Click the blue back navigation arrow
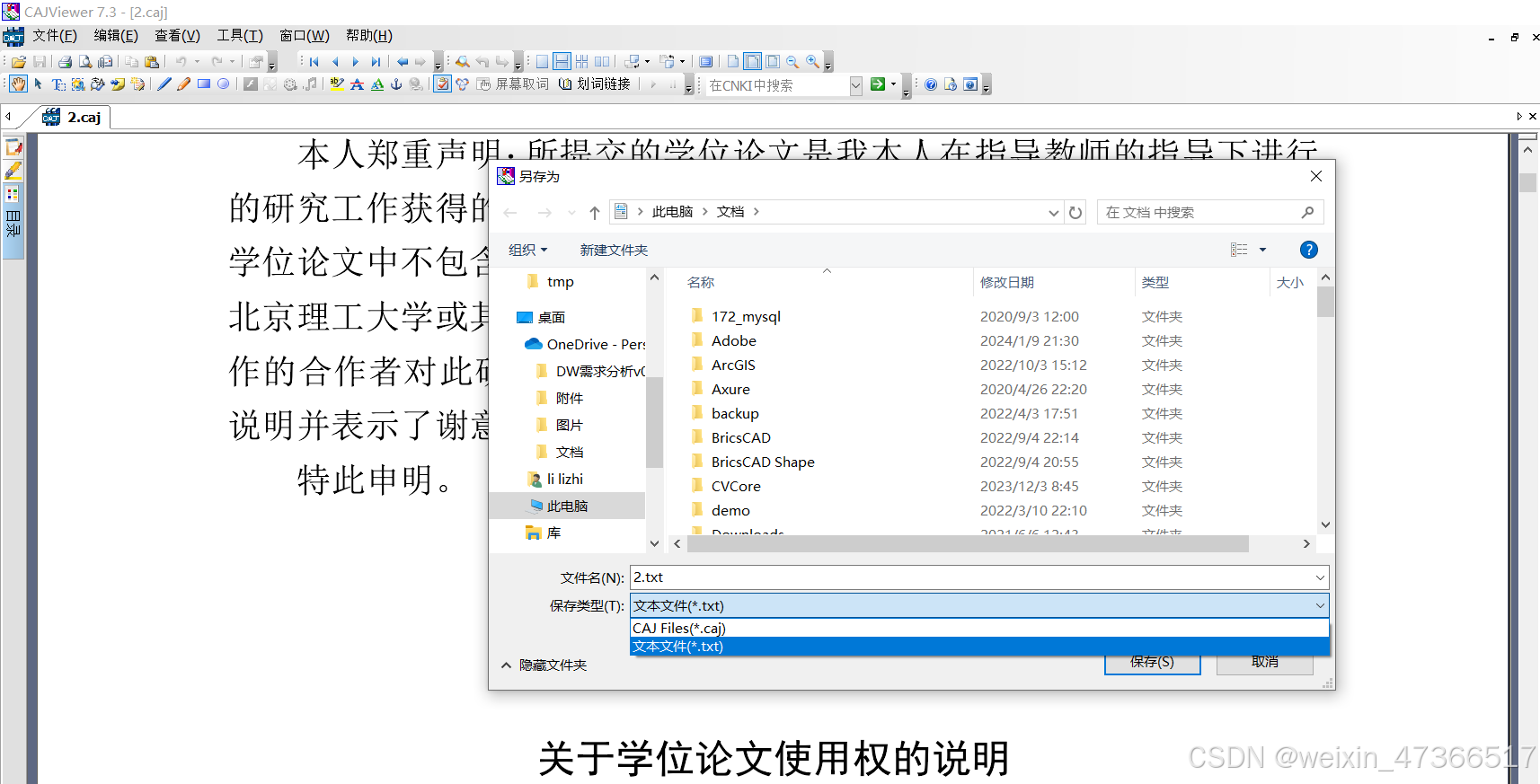1540x784 pixels. [403, 61]
